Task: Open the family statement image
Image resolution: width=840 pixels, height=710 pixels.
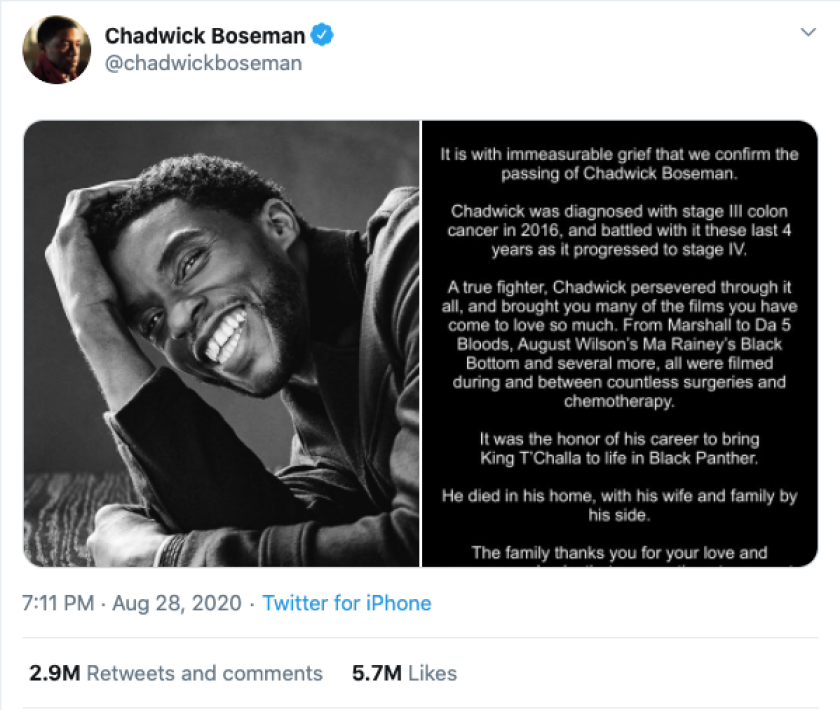Action: pos(618,345)
